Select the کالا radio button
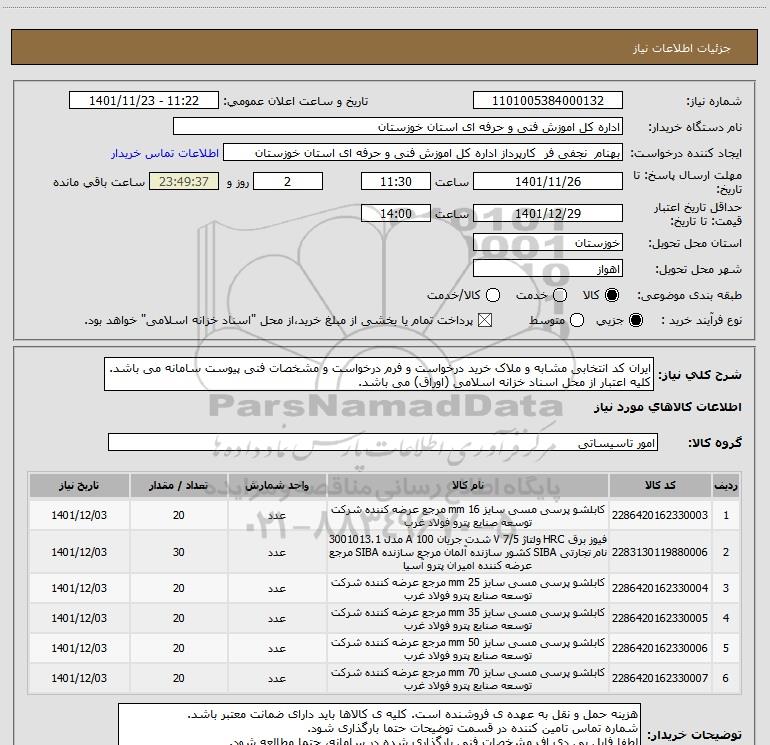The image size is (770, 745). pos(612,295)
